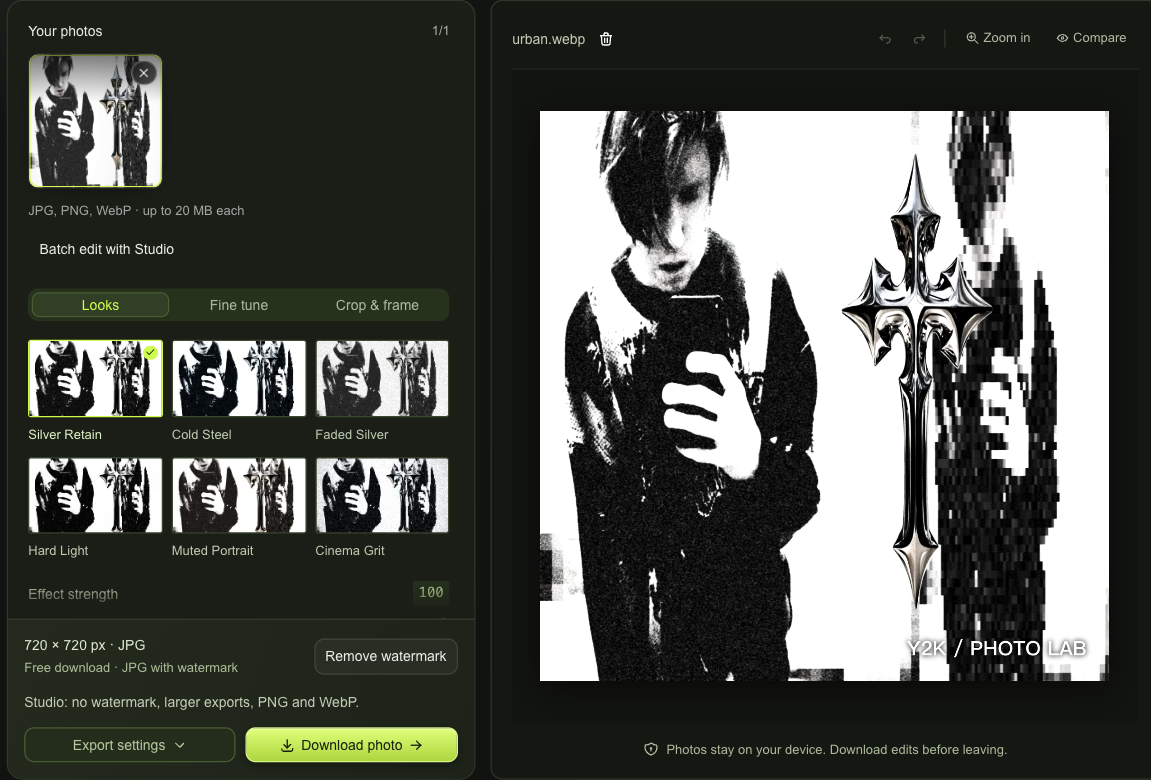Remove the uploaded photo with the X
Viewport: 1151px width, 780px height.
point(144,73)
